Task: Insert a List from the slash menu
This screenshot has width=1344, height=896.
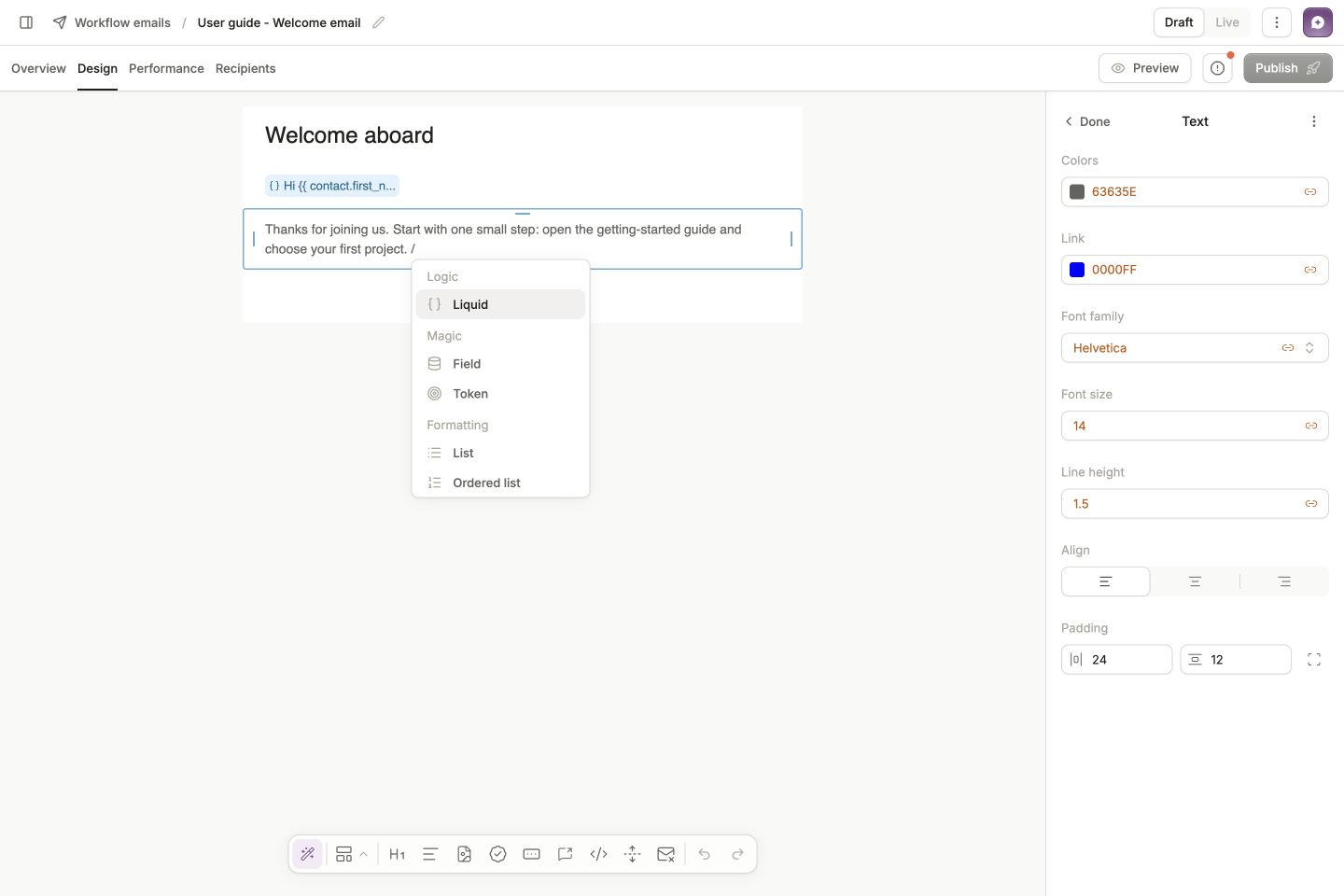Action: click(x=500, y=453)
